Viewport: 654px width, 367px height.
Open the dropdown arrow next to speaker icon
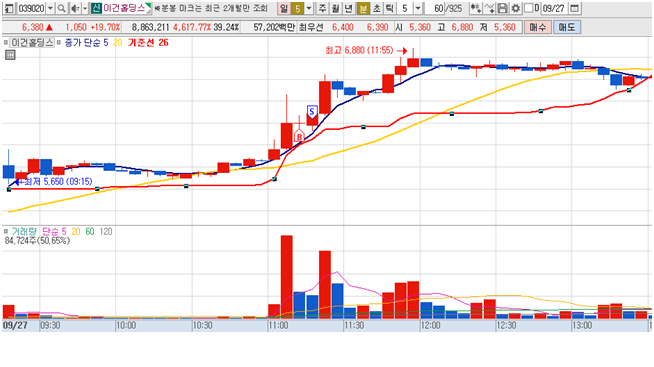[x=85, y=8]
